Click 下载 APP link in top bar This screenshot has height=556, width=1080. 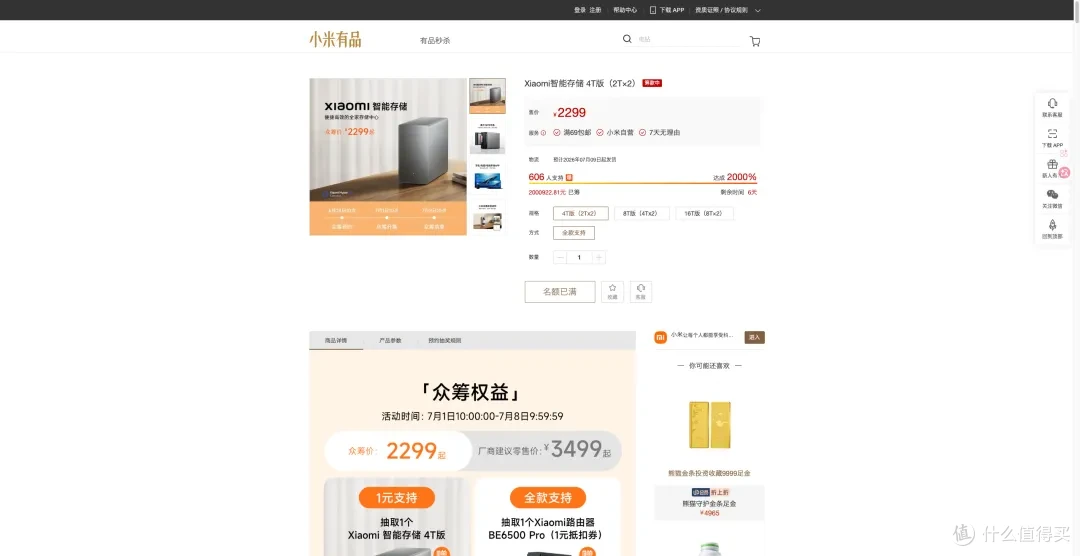tap(672, 10)
